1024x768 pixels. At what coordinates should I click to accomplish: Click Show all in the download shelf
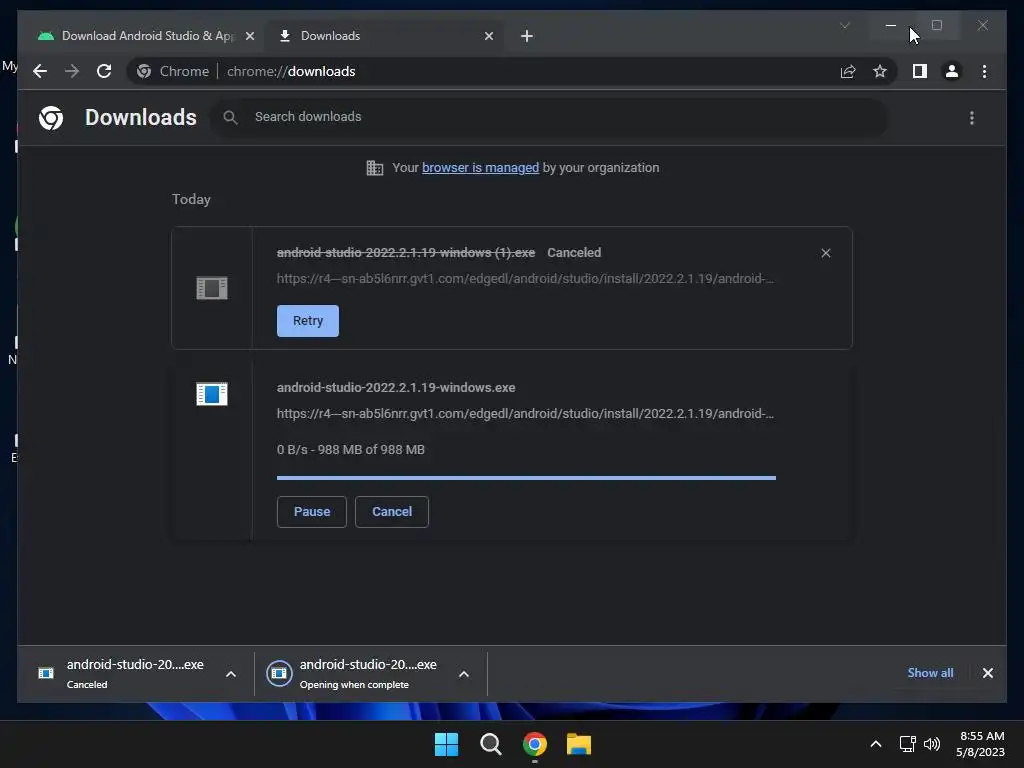click(x=930, y=673)
